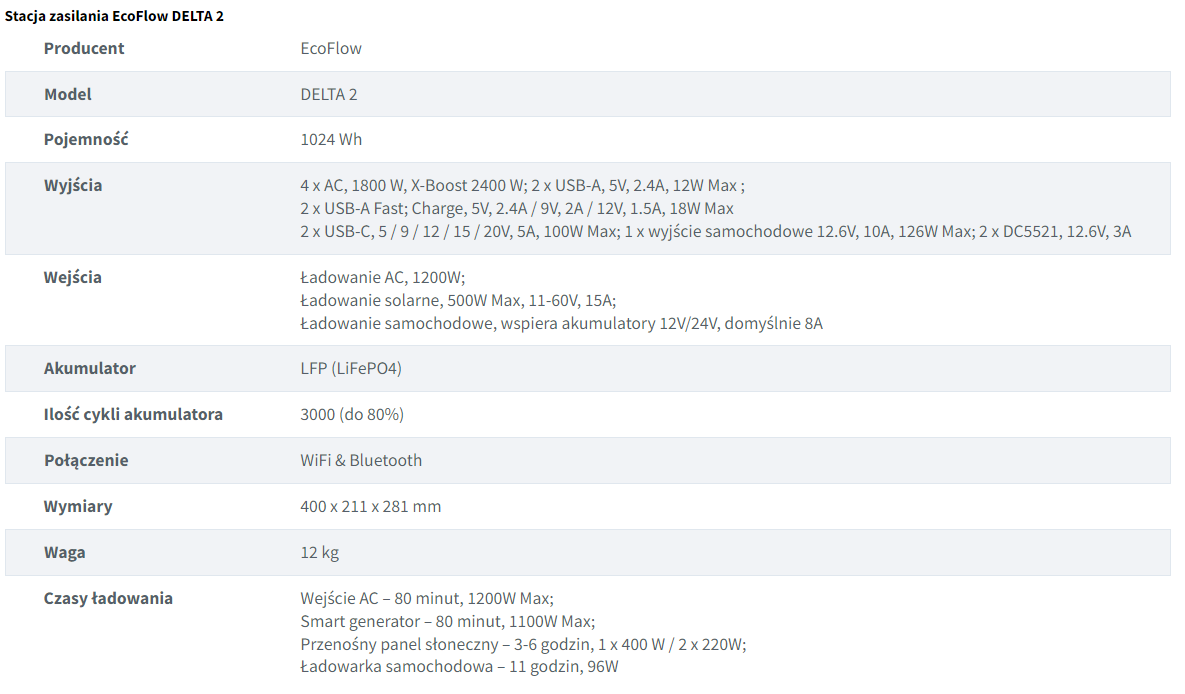This screenshot has height=694, width=1185.
Task: Select the Czasy ładowania label
Action: (x=108, y=599)
